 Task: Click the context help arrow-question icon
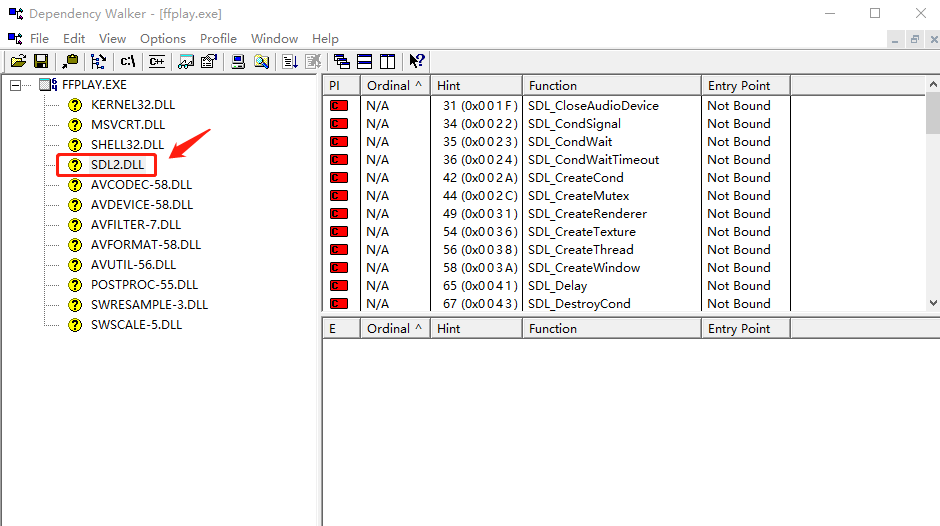(x=417, y=61)
